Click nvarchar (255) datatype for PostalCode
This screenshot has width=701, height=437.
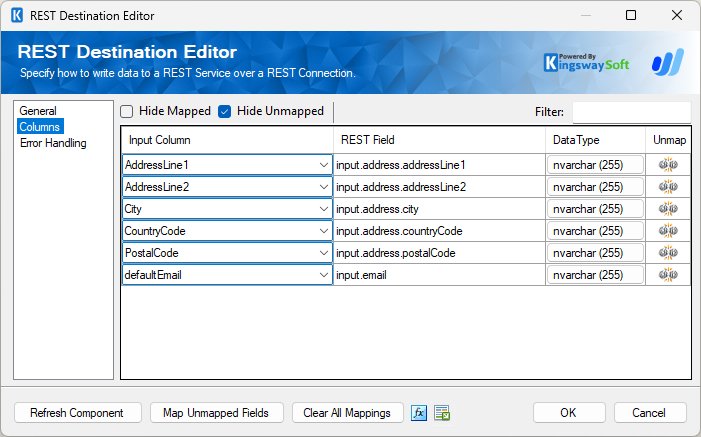[595, 252]
